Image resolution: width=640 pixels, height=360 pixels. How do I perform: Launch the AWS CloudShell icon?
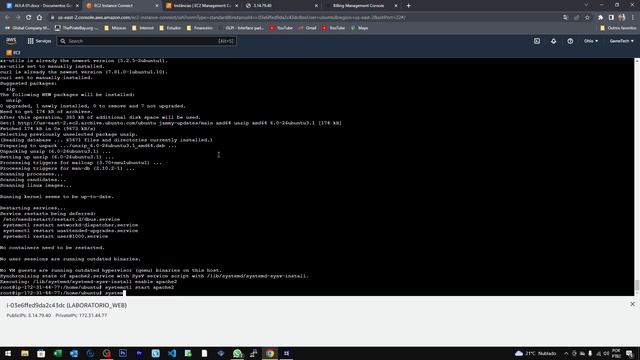537,41
